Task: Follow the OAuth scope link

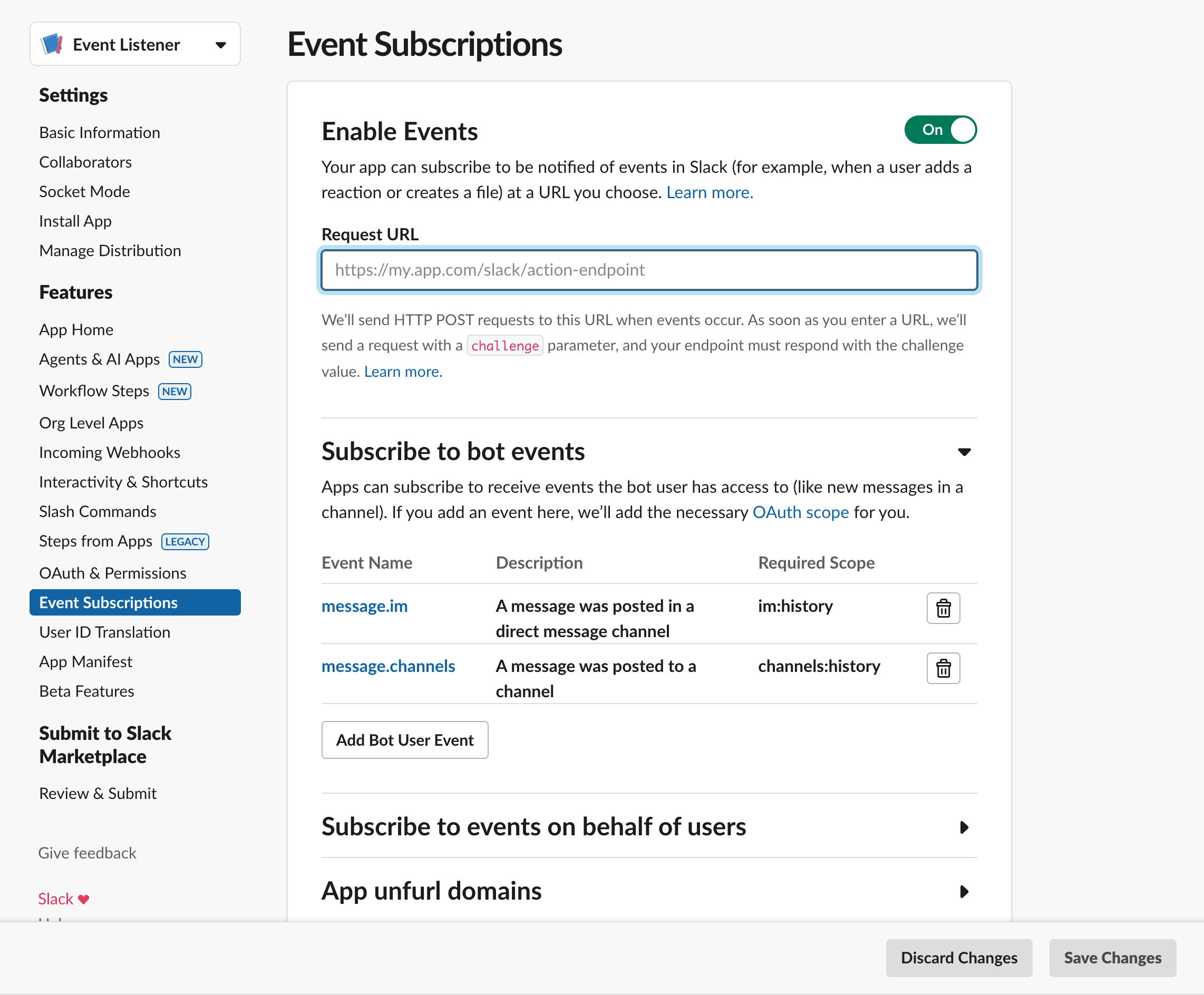Action: tap(800, 512)
